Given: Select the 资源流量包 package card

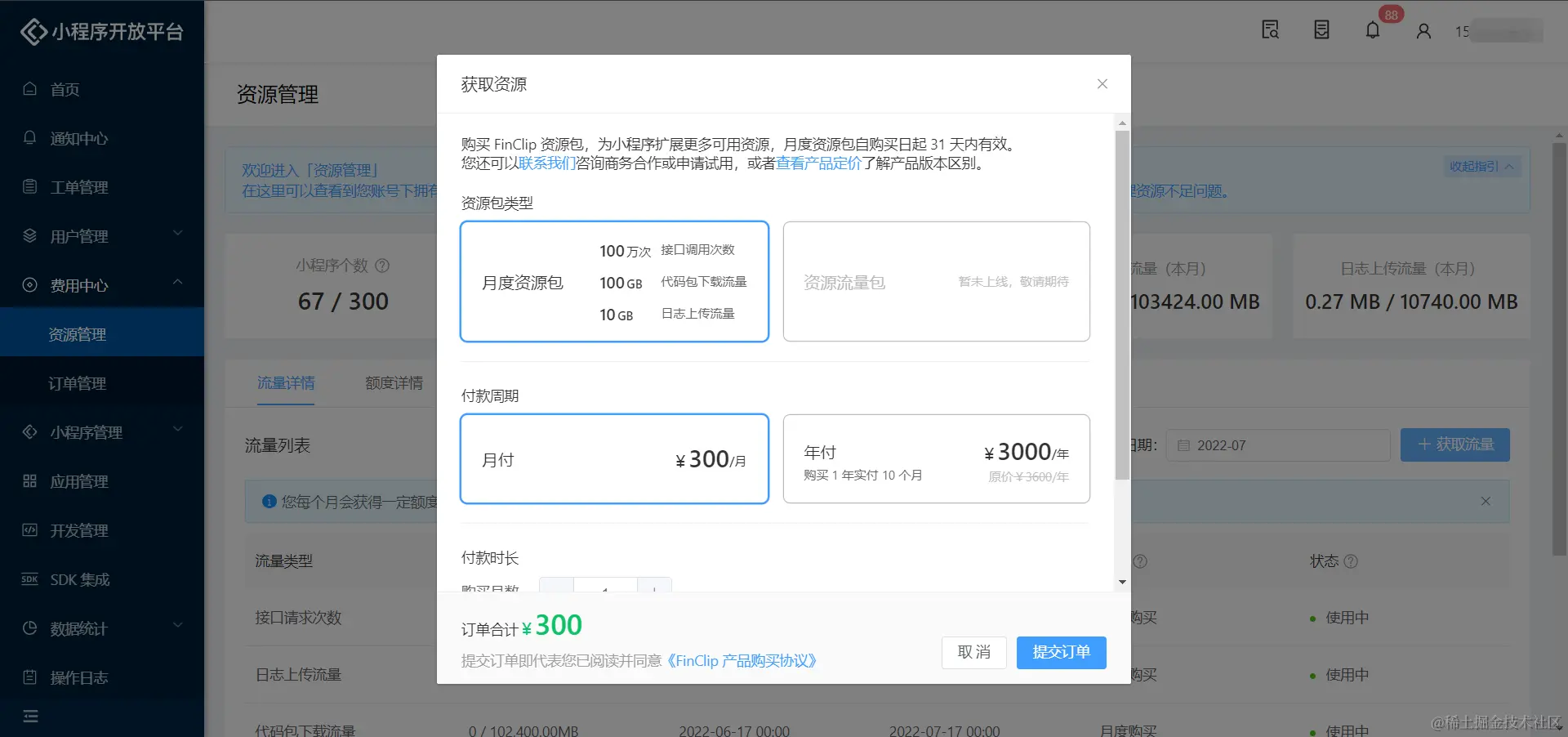Looking at the screenshot, I should [937, 281].
